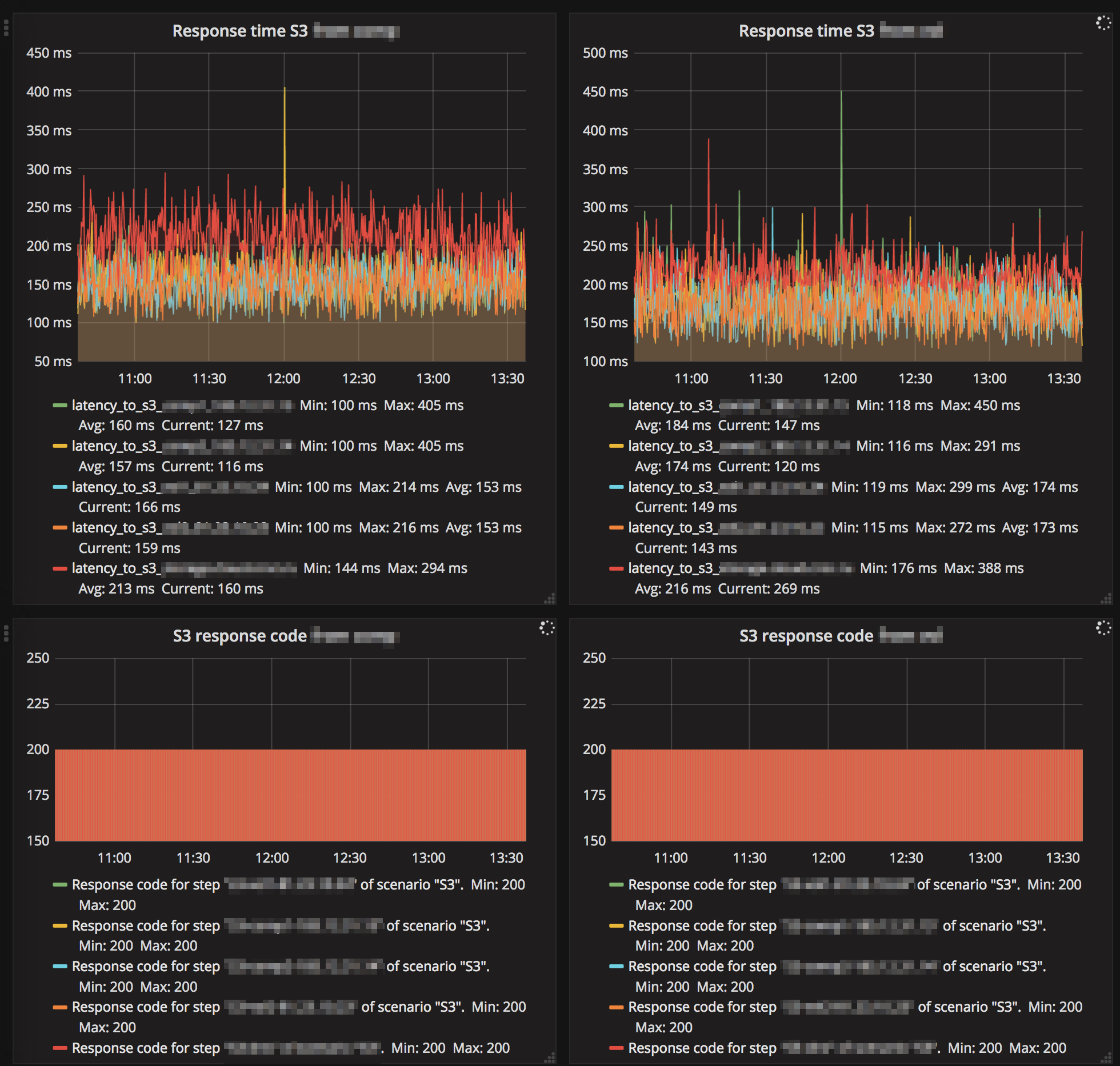Click the green swatch of the series with Max 450 ms
The image size is (1120, 1066).
tap(617, 406)
